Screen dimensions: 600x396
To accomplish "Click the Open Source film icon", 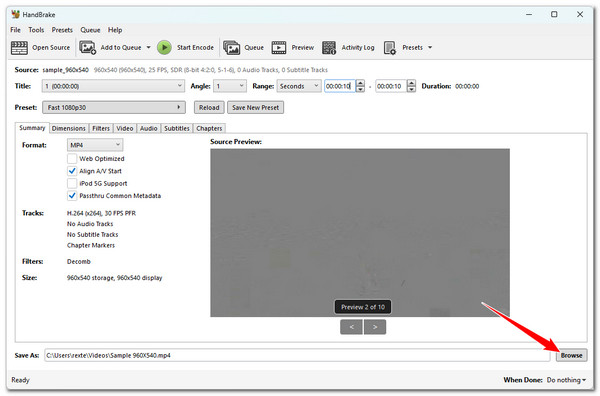I will 19,48.
